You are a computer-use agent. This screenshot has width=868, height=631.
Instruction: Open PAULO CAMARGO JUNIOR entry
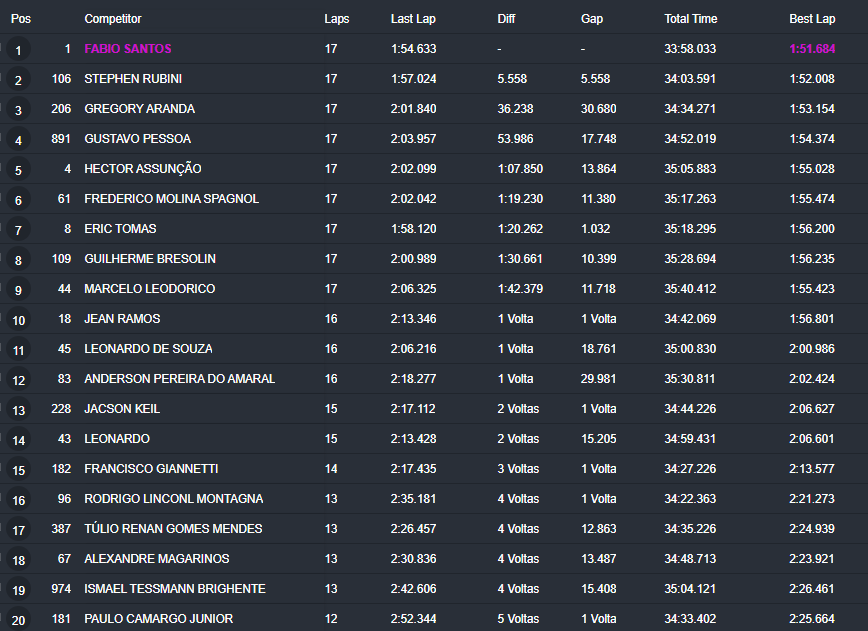pyautogui.click(x=158, y=619)
